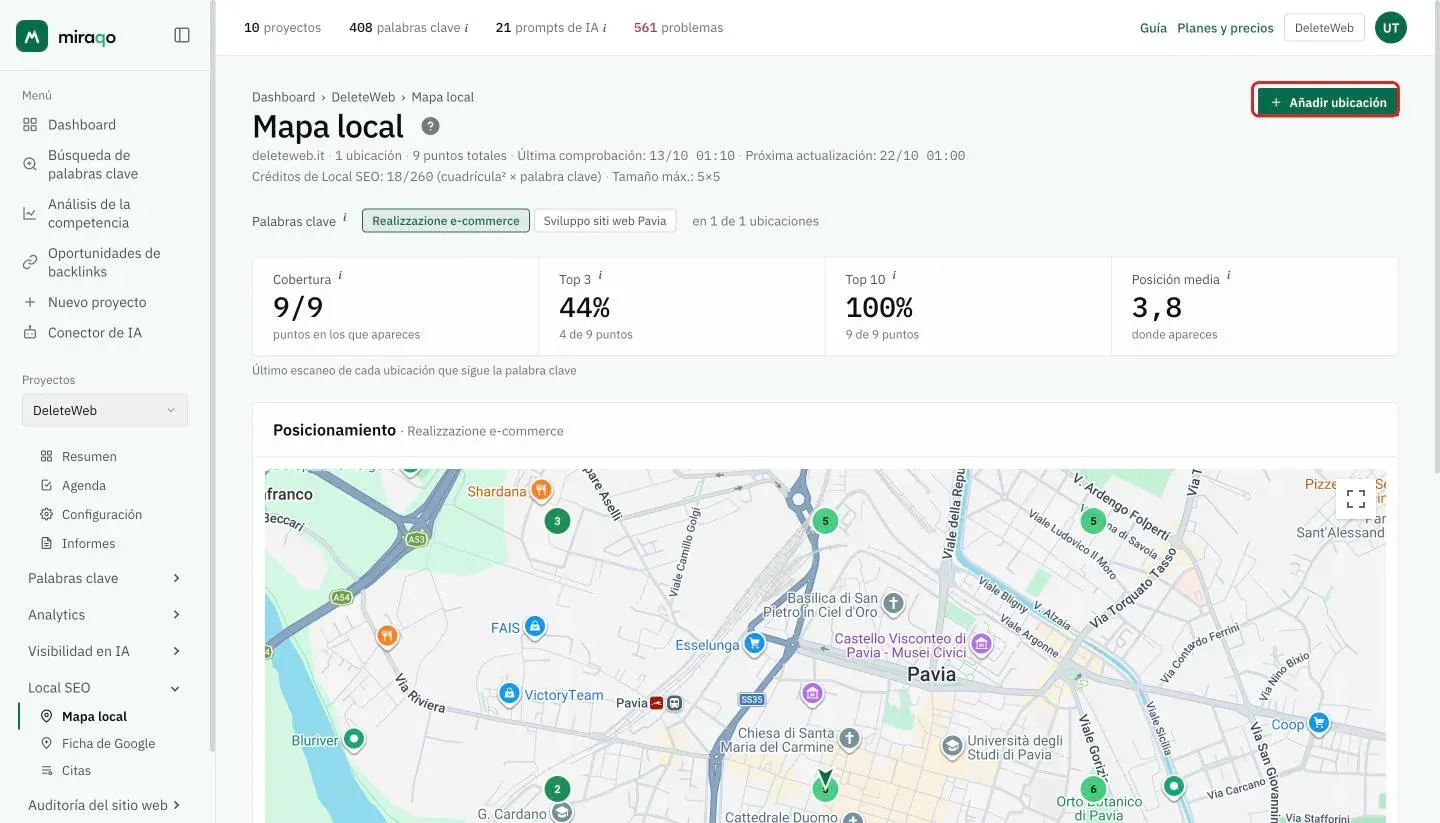Expand the map to fullscreen
The image size is (1440, 823).
1356,498
